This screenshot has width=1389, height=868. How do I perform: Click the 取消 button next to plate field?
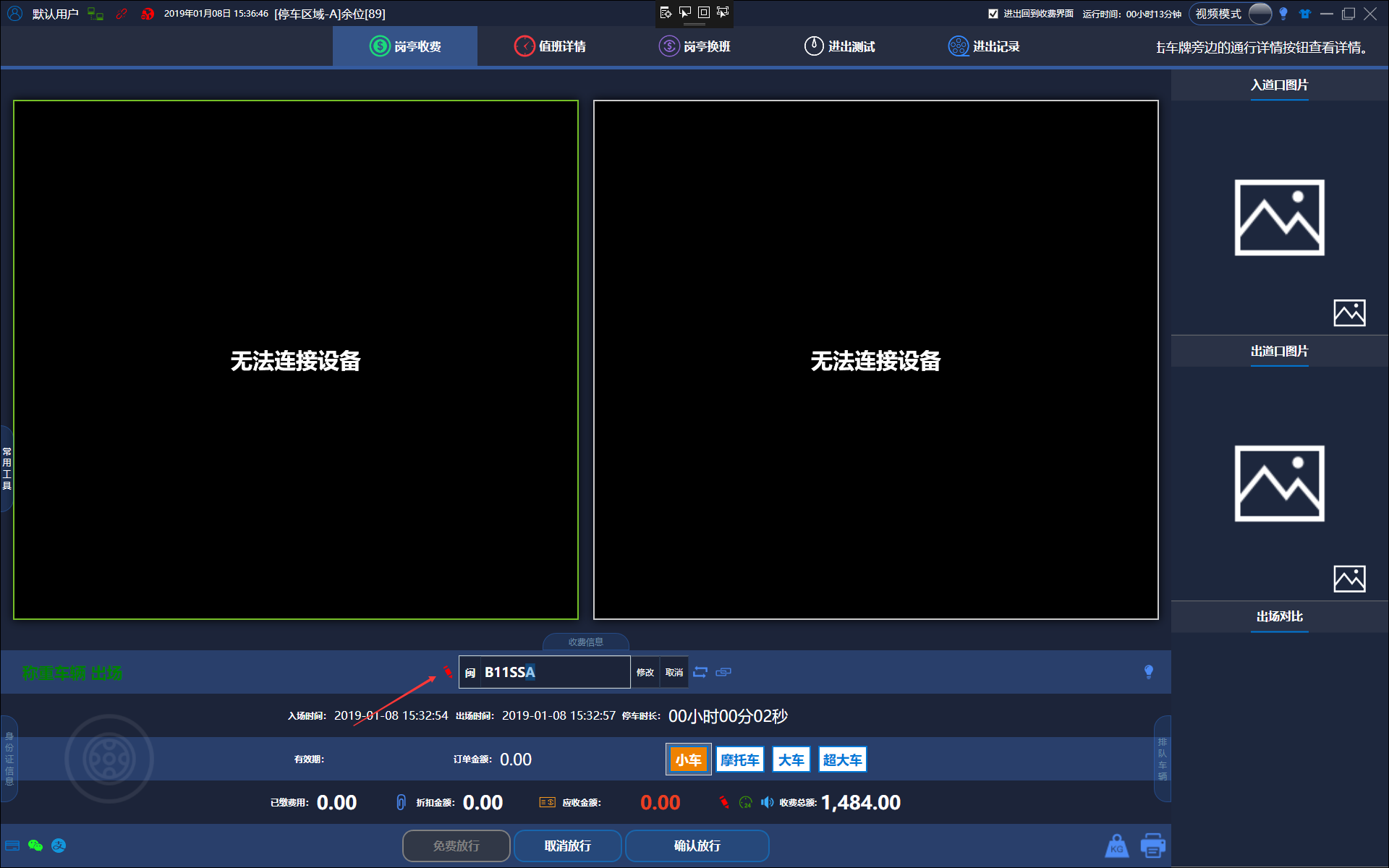674,672
